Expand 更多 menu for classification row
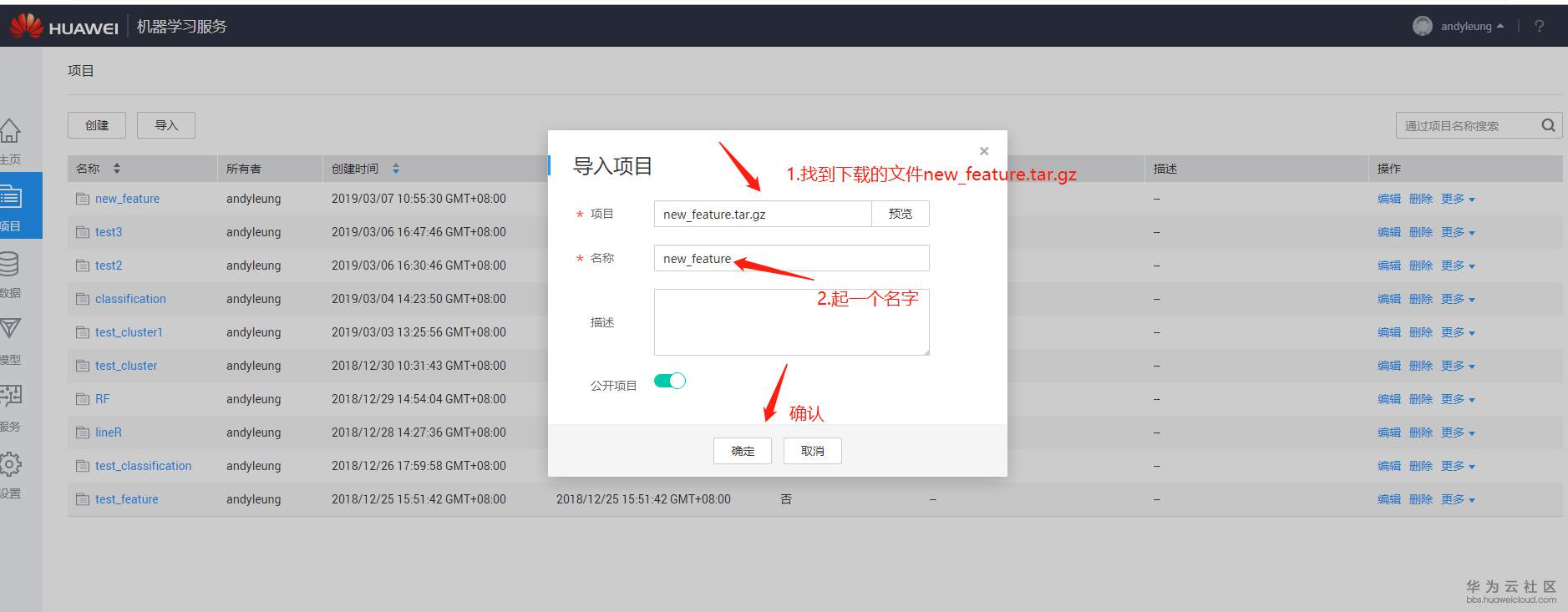This screenshot has height=612, width=1568. click(x=1458, y=299)
